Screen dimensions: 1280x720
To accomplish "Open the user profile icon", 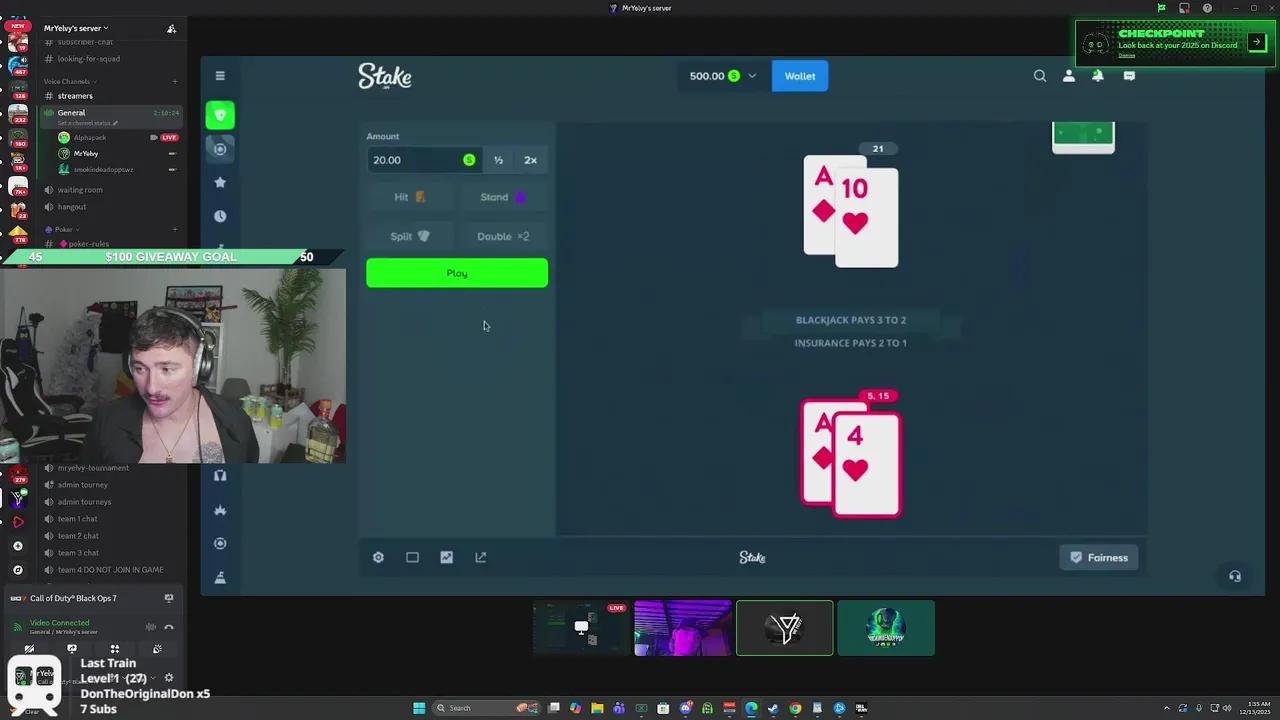I will (x=1069, y=76).
